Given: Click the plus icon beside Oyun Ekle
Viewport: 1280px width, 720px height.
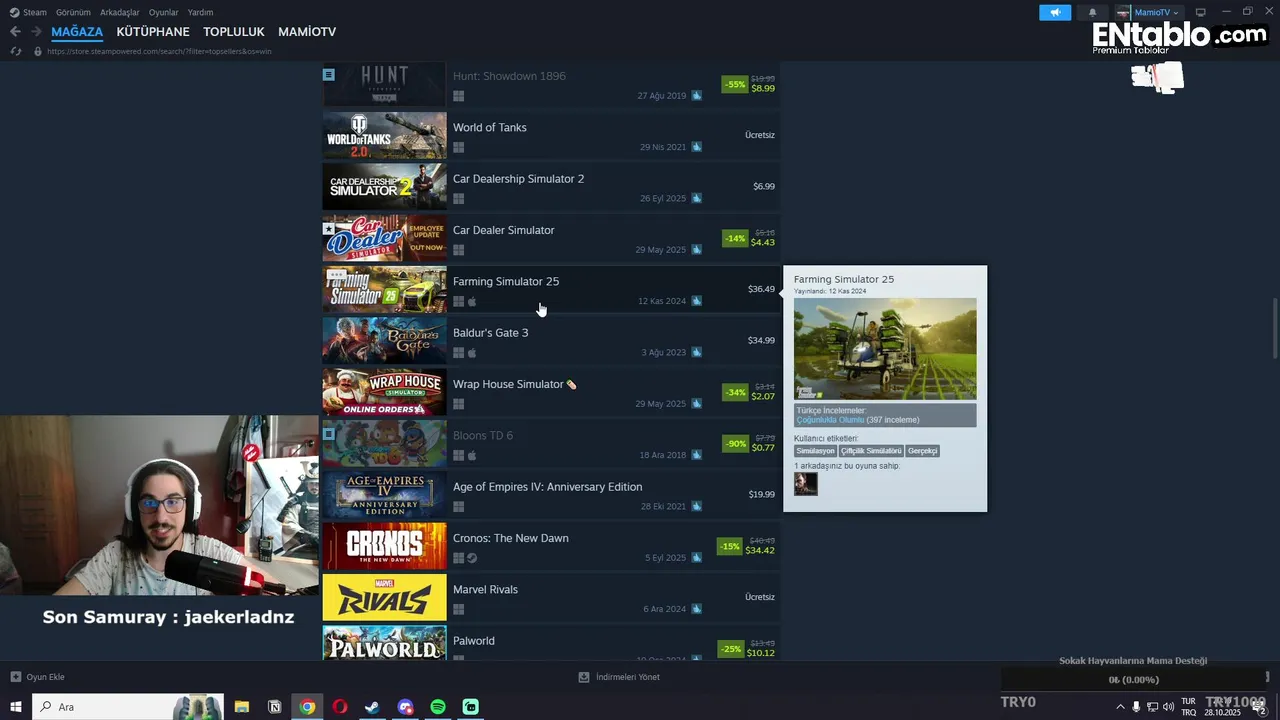Looking at the screenshot, I should (x=15, y=677).
